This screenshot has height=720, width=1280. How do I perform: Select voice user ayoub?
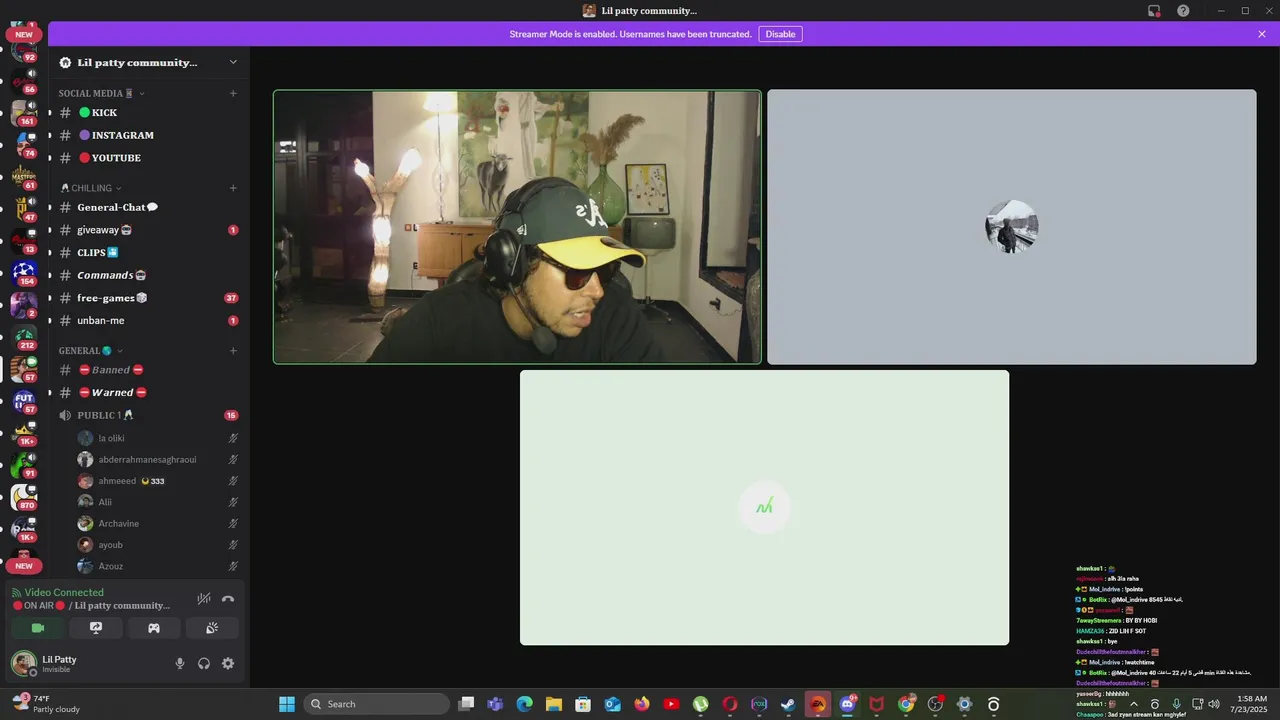(158, 545)
